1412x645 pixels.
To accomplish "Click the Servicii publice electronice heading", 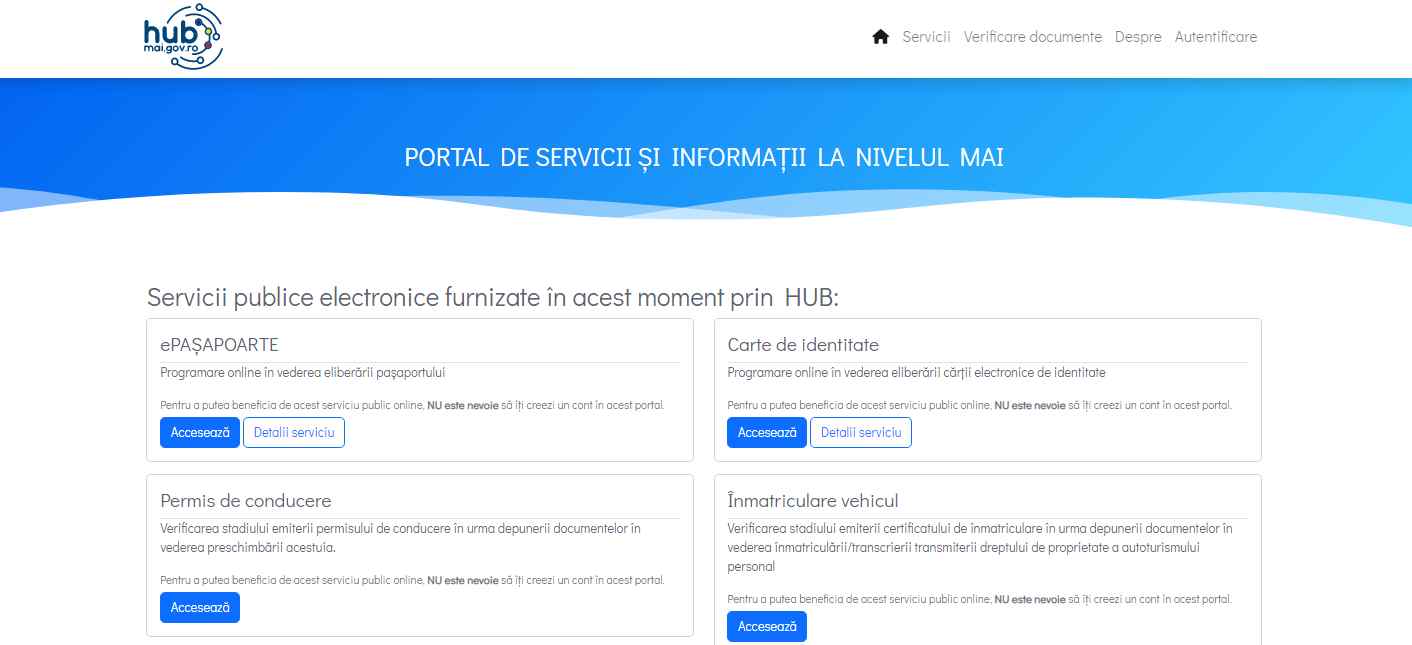I will coord(494,297).
